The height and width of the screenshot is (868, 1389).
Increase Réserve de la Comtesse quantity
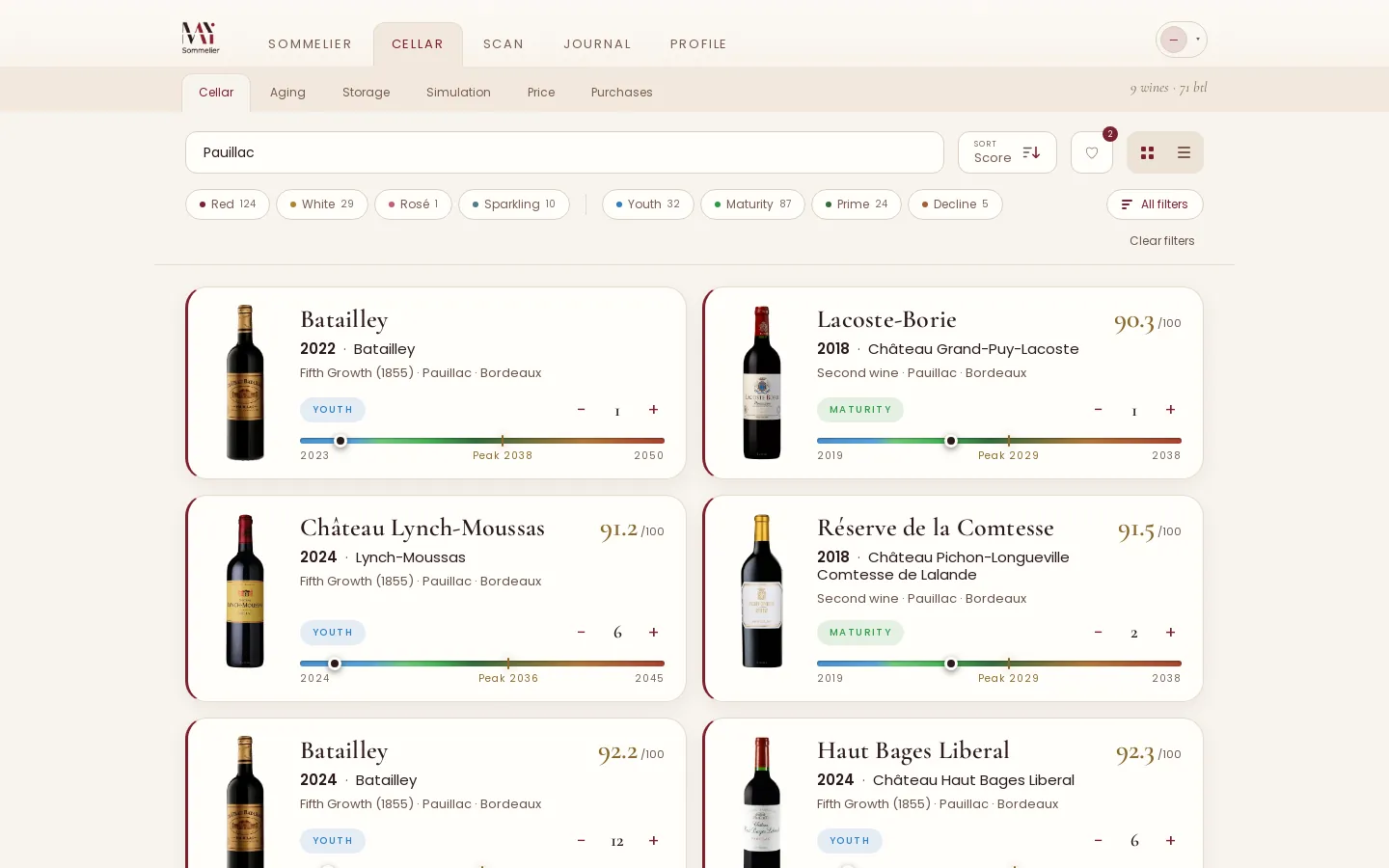(x=1170, y=633)
